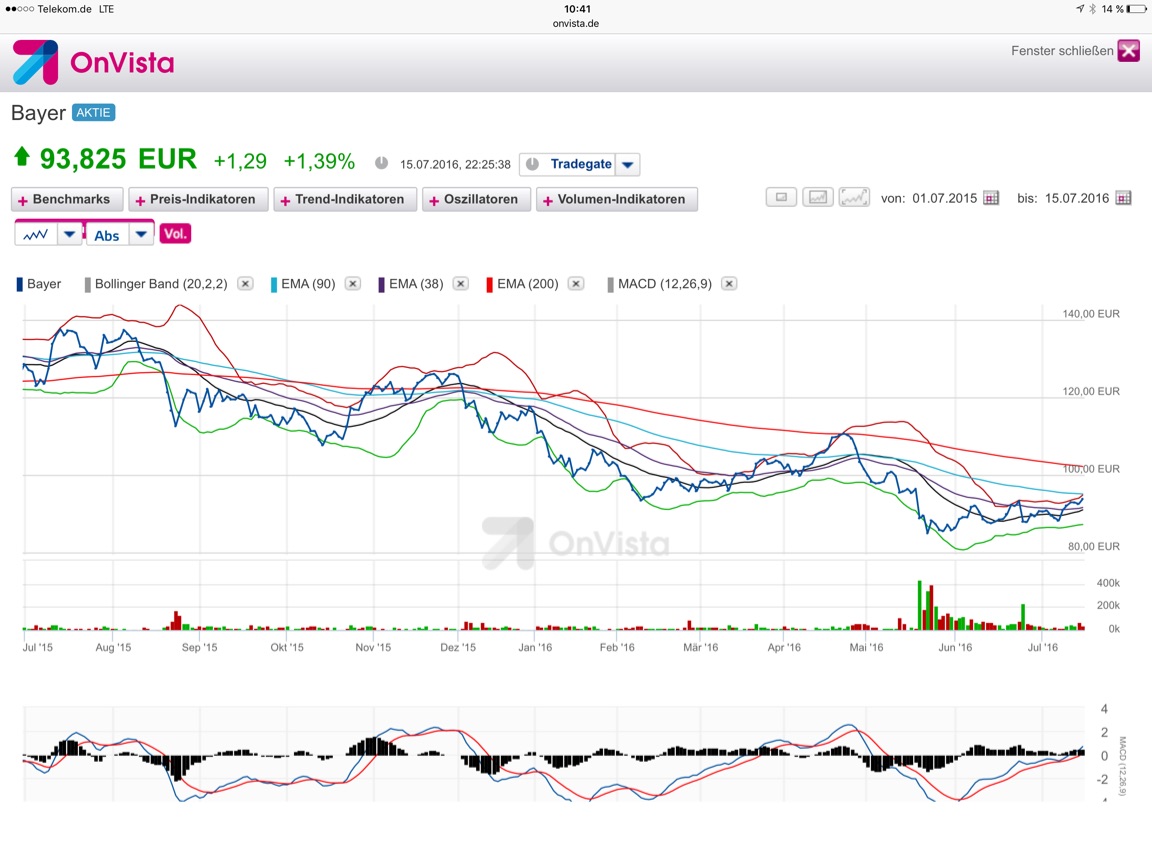Screen dimensions: 1152x864
Task: Remove the EMA (200) indicator
Action: pos(576,284)
